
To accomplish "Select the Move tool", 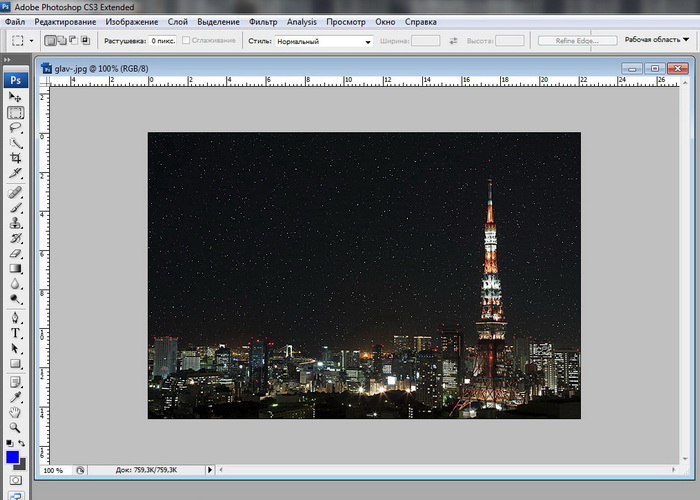I will (15, 97).
